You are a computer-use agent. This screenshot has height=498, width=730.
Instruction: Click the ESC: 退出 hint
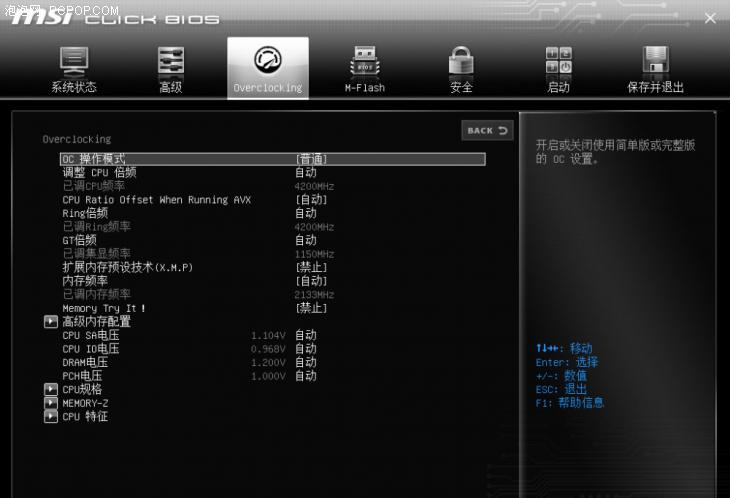click(x=561, y=389)
